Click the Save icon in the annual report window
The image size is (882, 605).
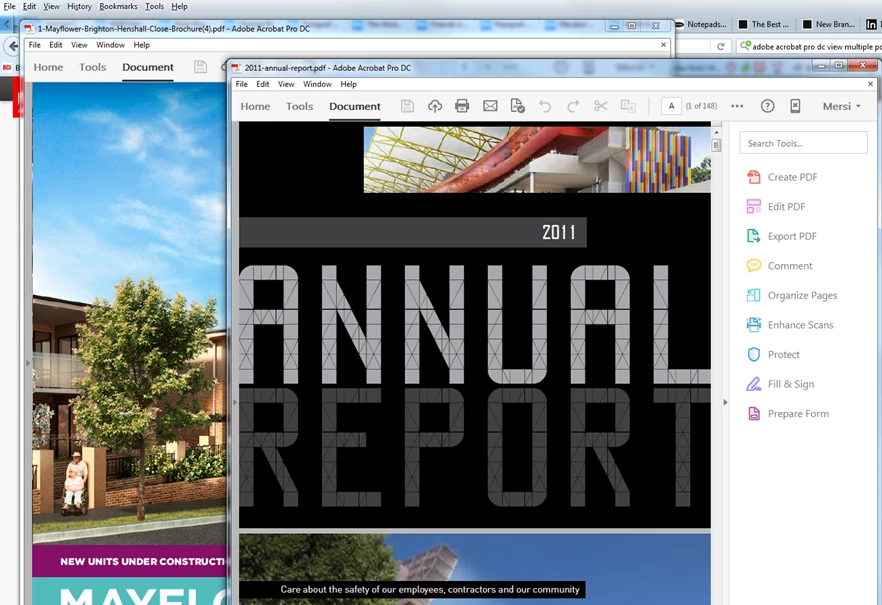tap(407, 106)
